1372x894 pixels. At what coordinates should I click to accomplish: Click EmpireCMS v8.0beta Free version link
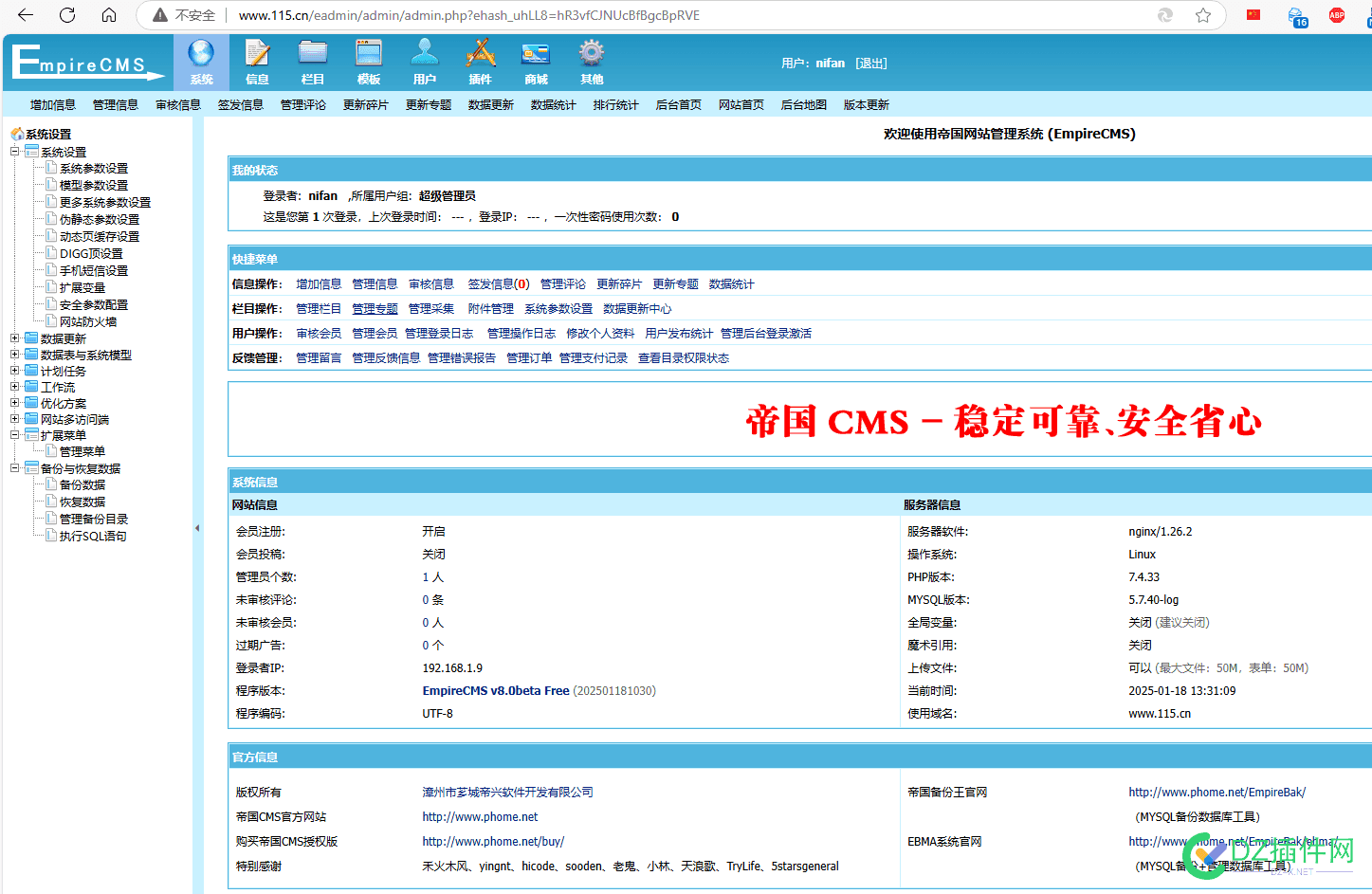coord(496,691)
